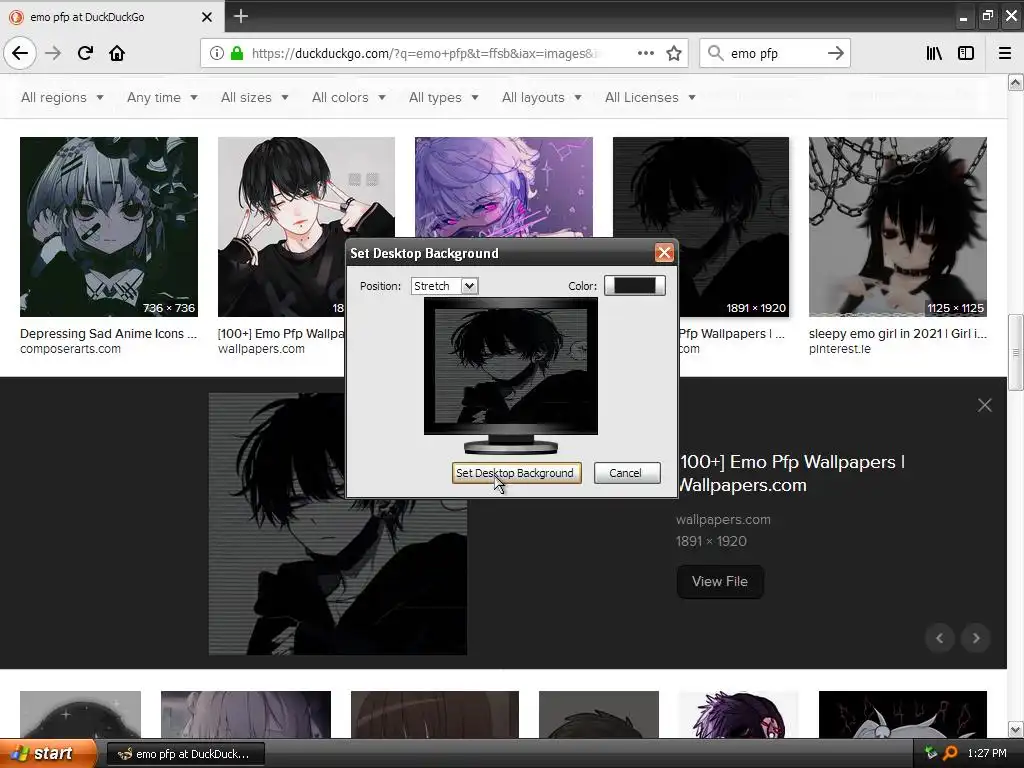Image resolution: width=1024 pixels, height=768 pixels.
Task: Open Emo Pfp Wallpapers title link in panel
Action: (x=792, y=473)
